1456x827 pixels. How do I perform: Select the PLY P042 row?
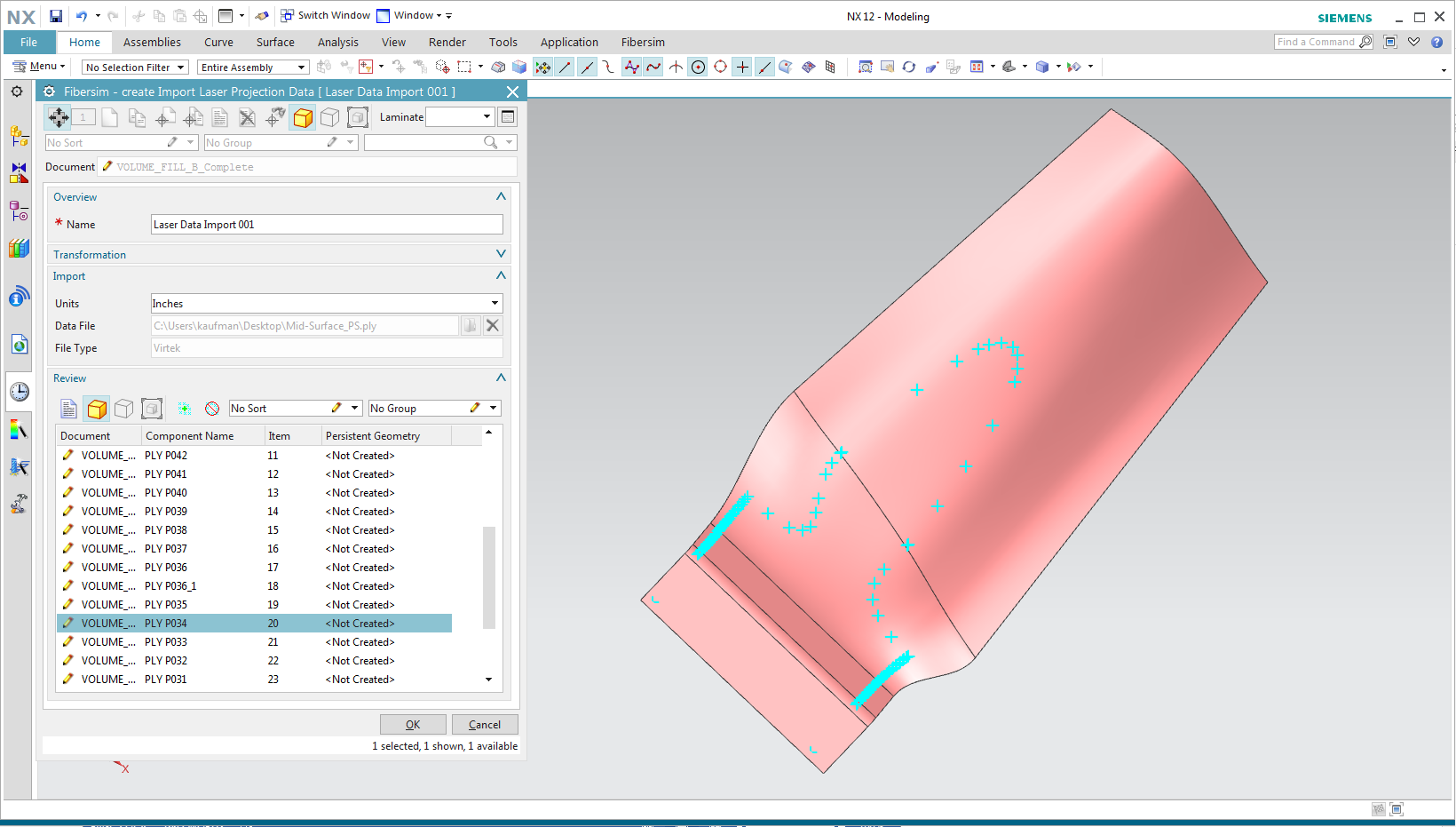(255, 456)
